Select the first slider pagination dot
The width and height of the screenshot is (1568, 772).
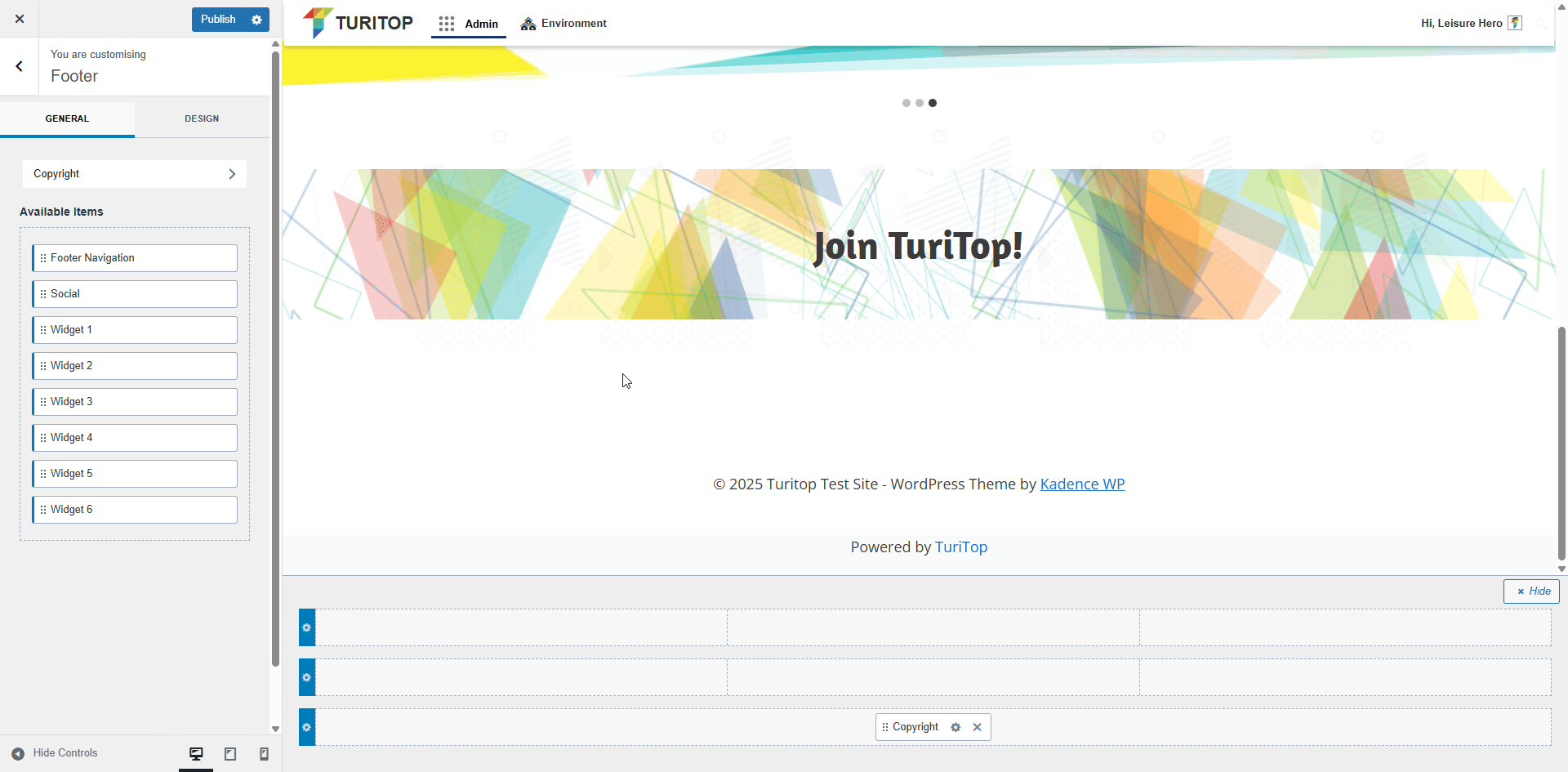pos(906,103)
